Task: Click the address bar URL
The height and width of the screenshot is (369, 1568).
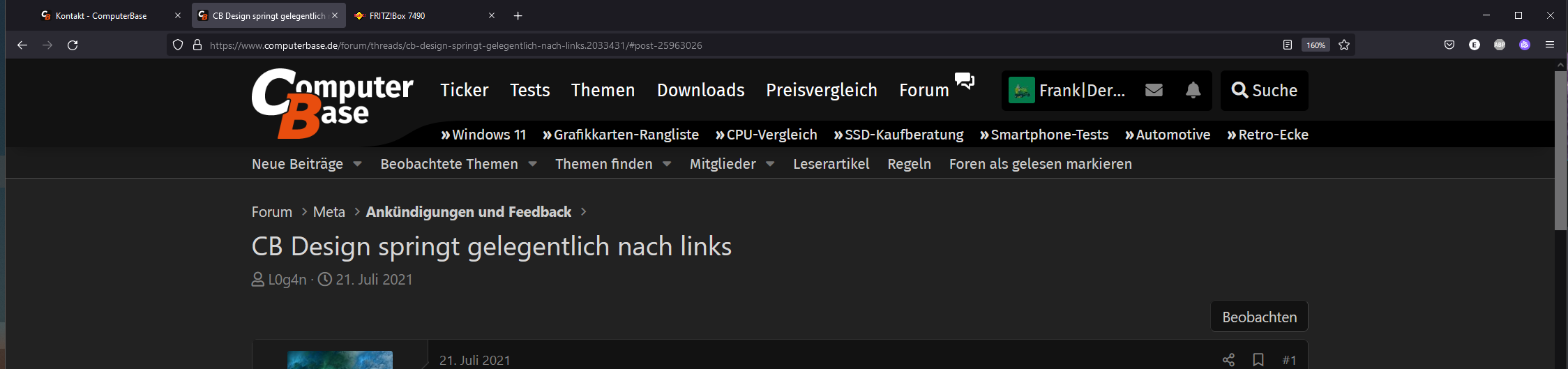Action: pos(455,45)
